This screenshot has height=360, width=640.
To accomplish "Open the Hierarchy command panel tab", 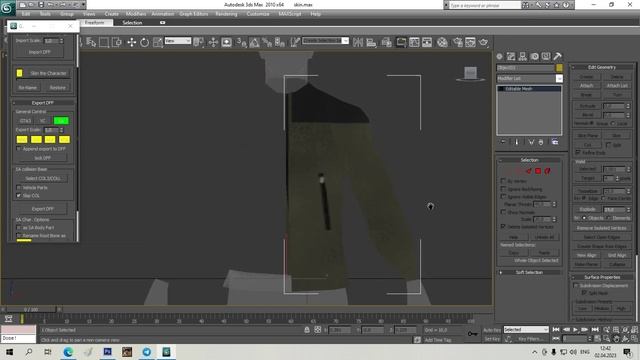I will (x=522, y=56).
